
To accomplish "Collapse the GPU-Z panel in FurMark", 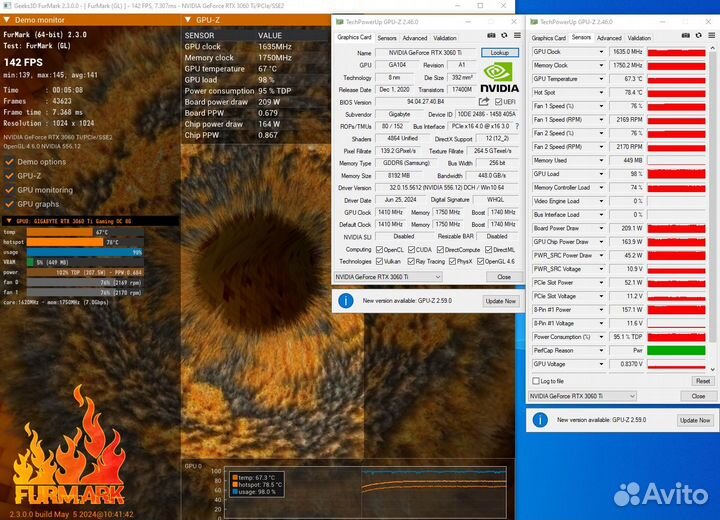I will point(188,20).
